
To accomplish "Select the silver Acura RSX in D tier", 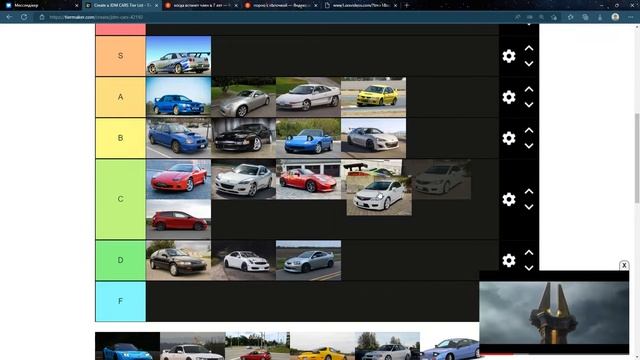I will 308,260.
